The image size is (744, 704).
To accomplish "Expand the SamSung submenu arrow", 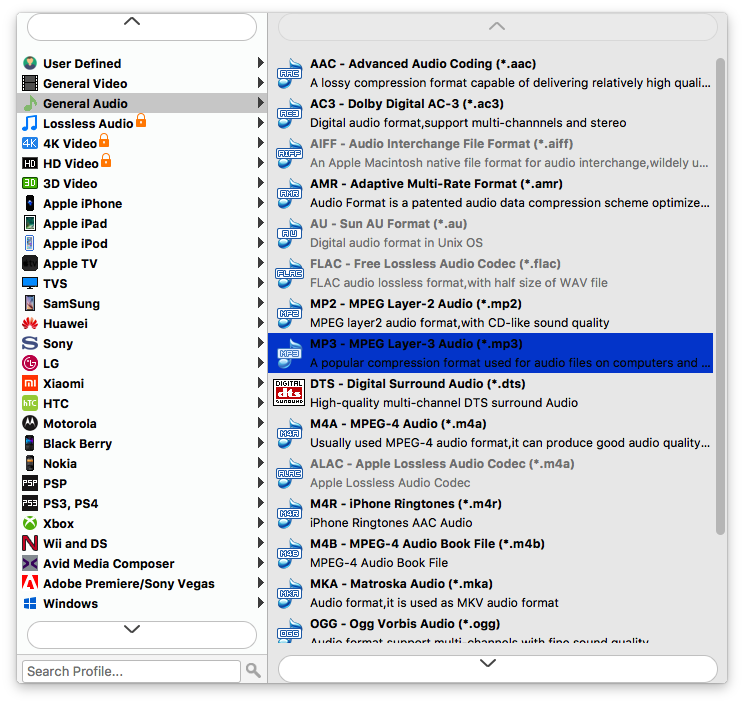I will pyautogui.click(x=260, y=302).
